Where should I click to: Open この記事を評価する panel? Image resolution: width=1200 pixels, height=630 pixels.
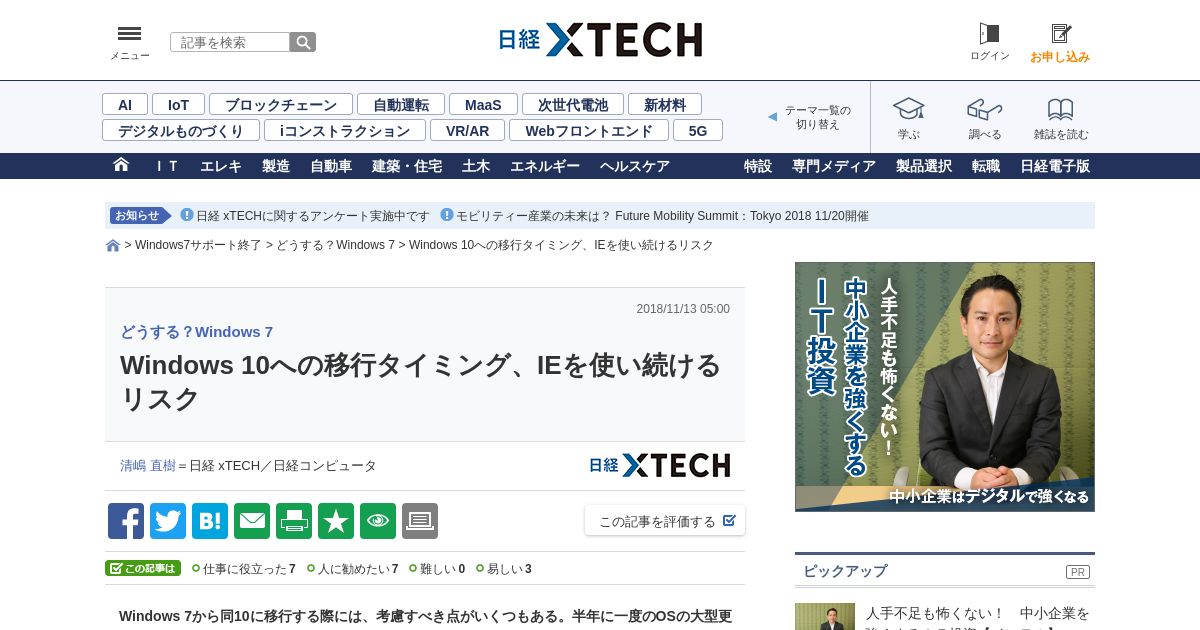pyautogui.click(x=665, y=521)
